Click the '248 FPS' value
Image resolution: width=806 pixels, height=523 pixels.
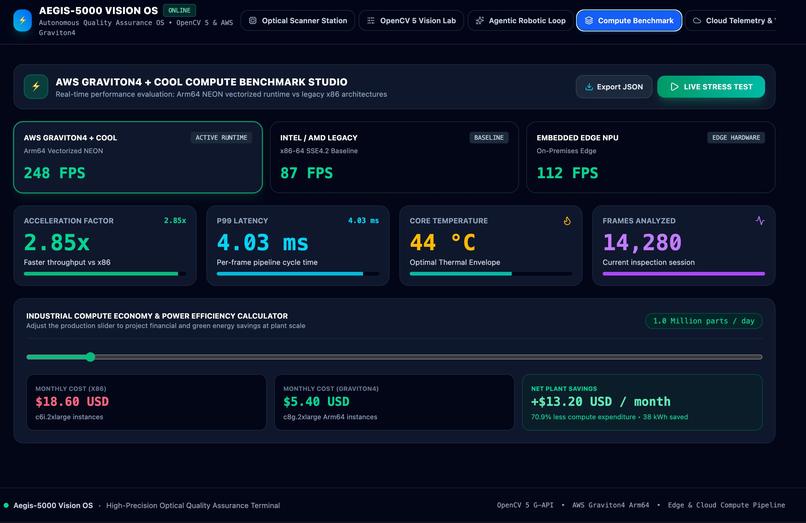click(54, 173)
